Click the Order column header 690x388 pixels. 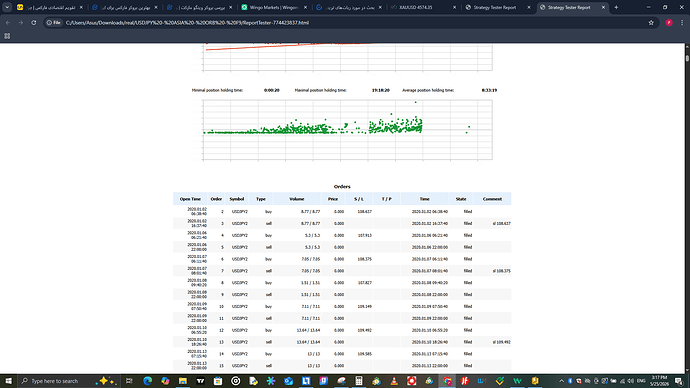click(x=216, y=199)
